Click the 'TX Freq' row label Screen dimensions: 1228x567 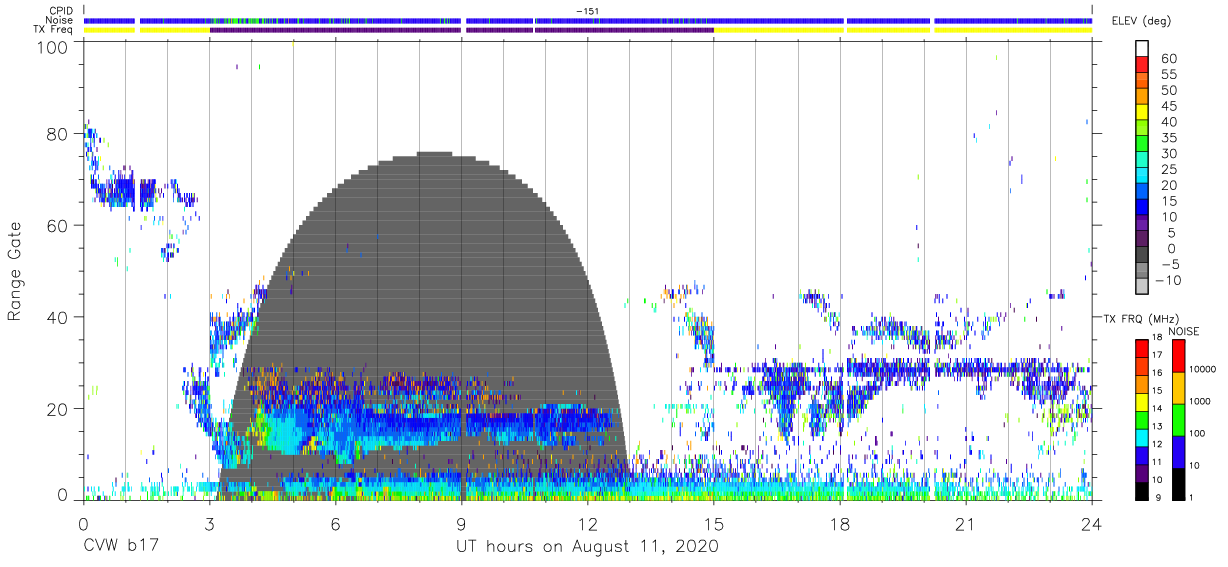(x=55, y=30)
